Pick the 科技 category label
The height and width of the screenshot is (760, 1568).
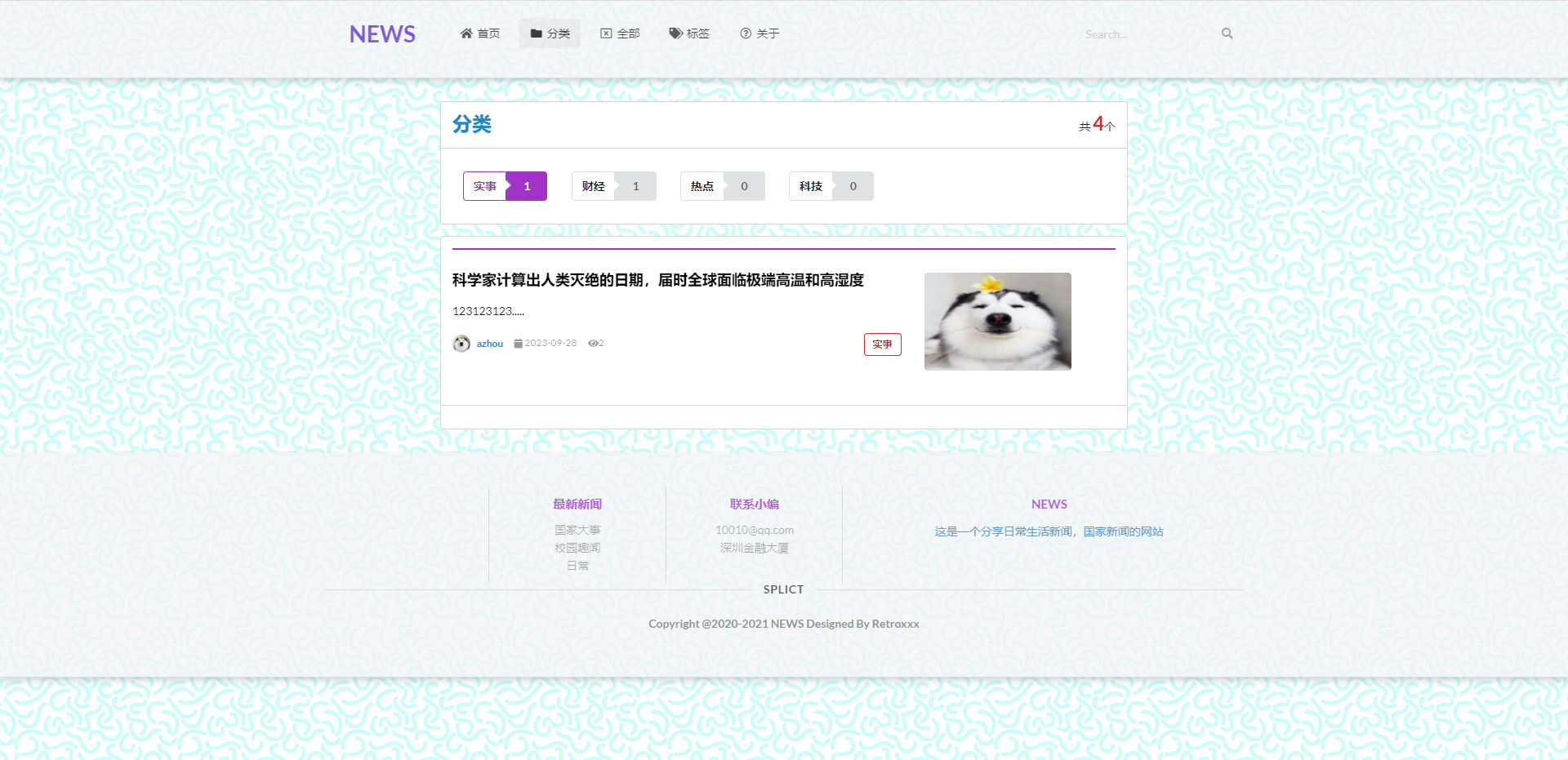pyautogui.click(x=811, y=186)
